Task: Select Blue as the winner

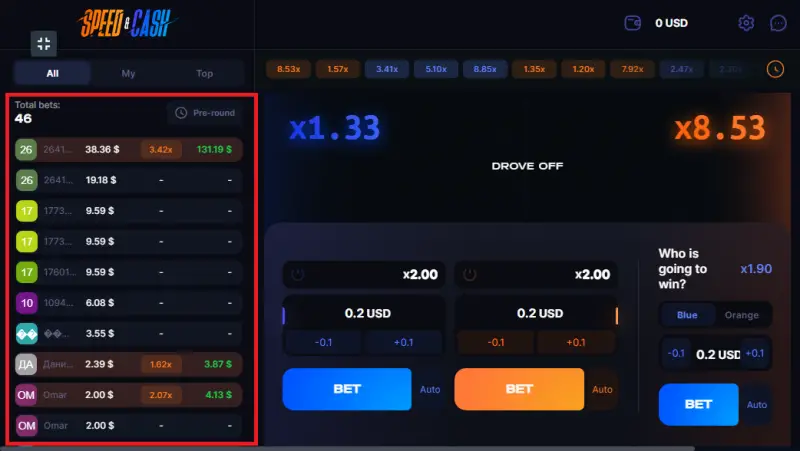Action: click(x=687, y=315)
